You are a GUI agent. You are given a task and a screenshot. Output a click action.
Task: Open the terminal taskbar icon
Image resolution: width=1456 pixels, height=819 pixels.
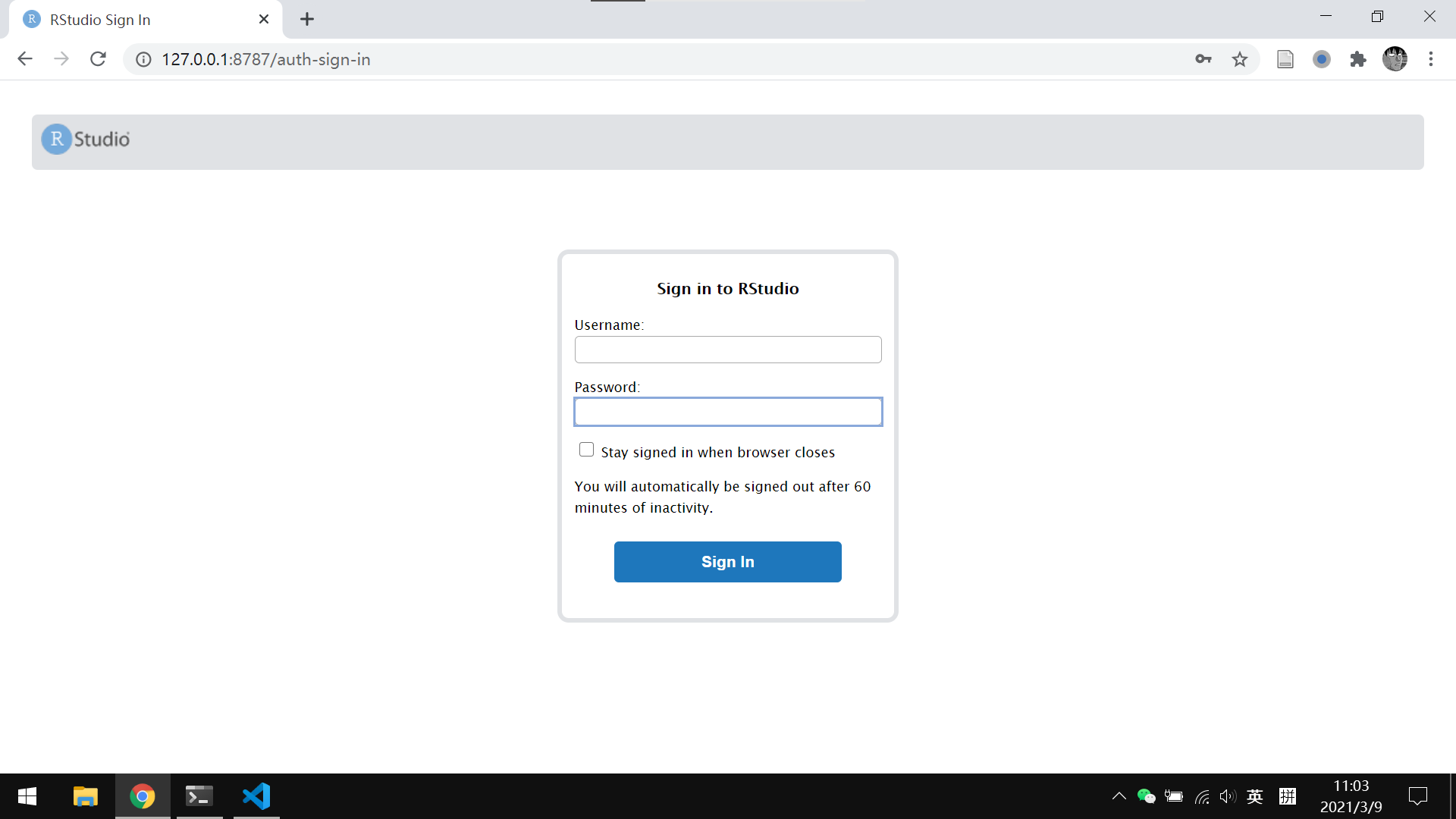(x=199, y=796)
